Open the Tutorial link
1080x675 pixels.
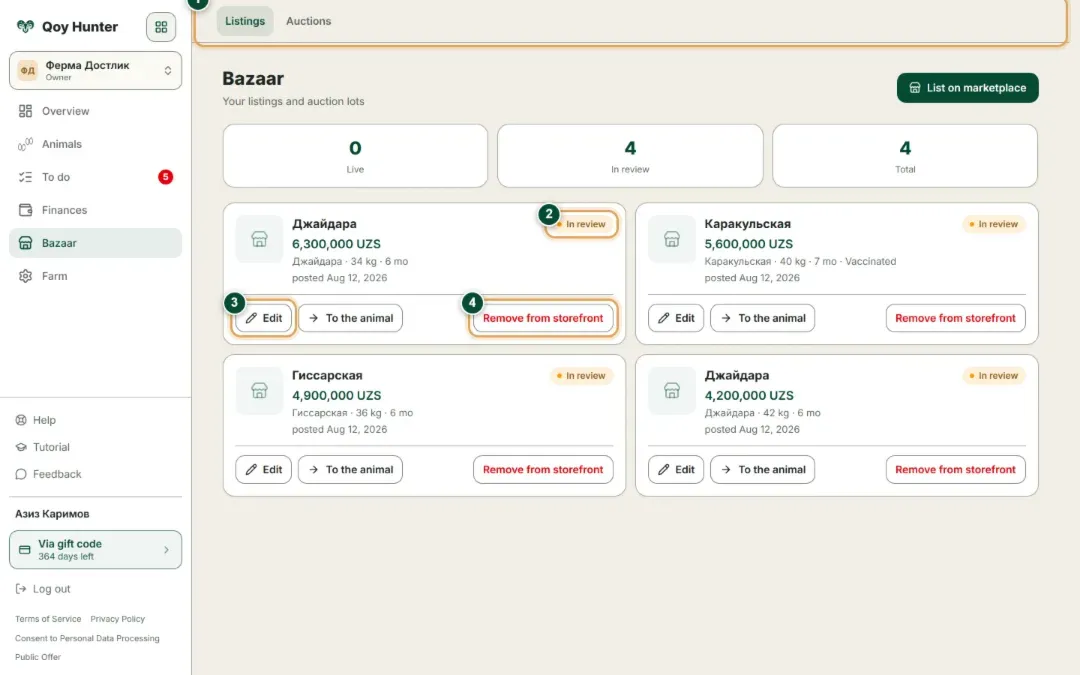pyautogui.click(x=43, y=447)
